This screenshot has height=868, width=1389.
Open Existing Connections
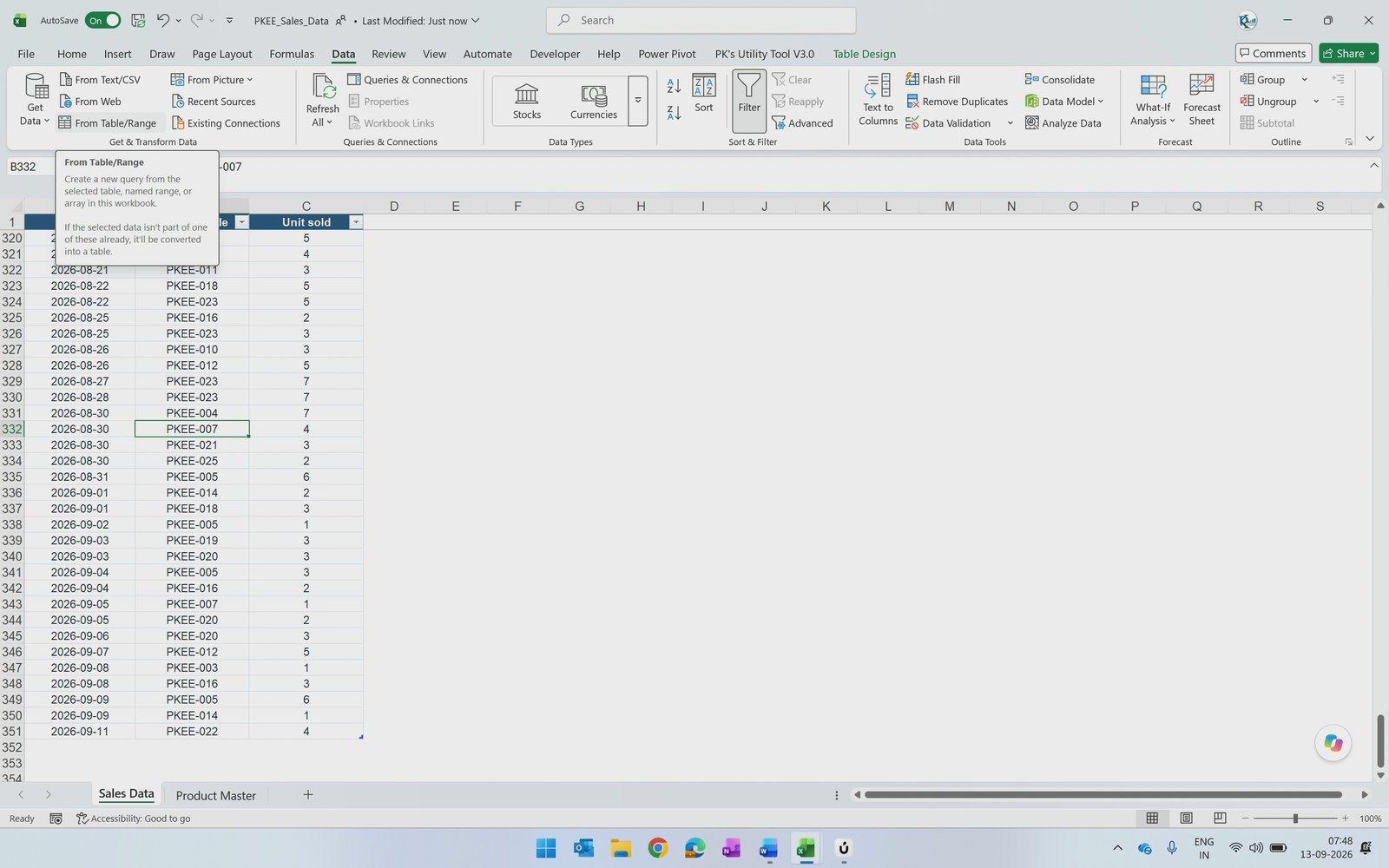point(226,122)
